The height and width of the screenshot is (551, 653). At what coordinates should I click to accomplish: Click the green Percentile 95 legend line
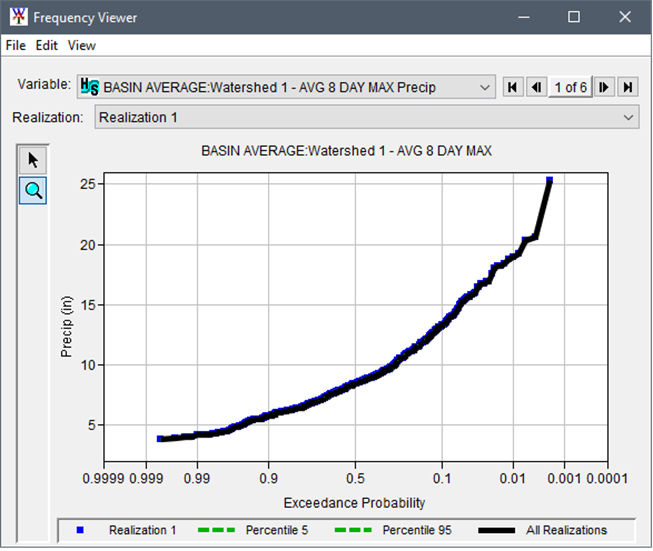coord(353,530)
